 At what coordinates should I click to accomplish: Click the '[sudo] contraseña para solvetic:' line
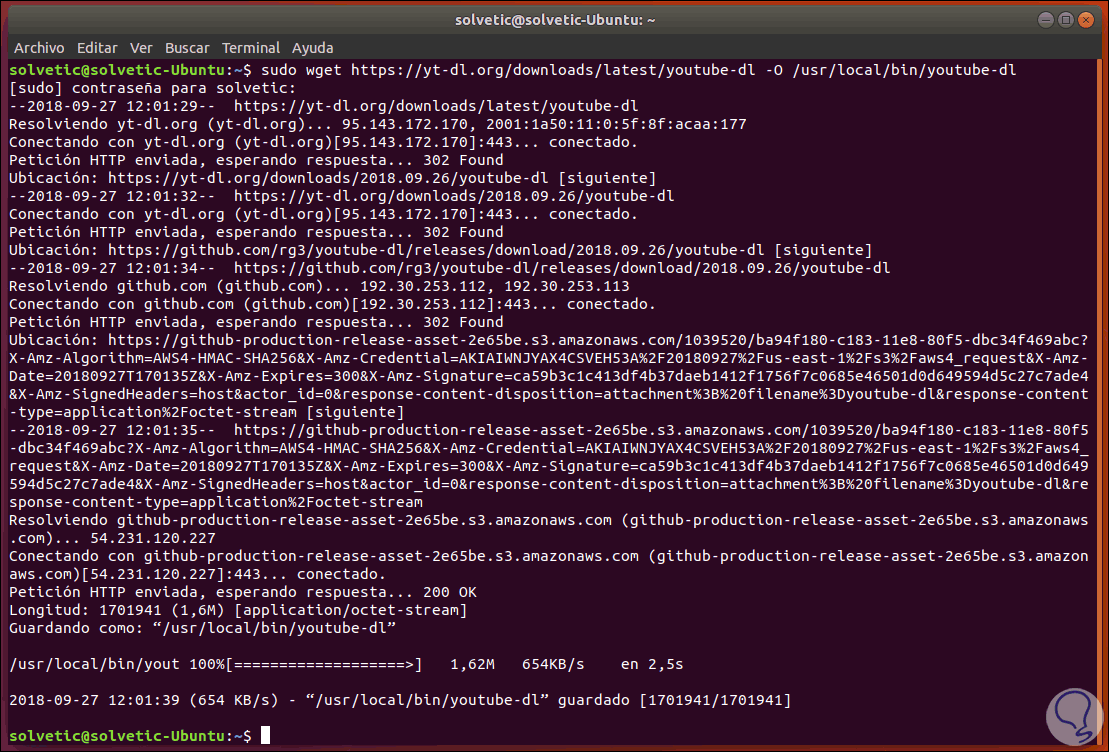click(153, 88)
